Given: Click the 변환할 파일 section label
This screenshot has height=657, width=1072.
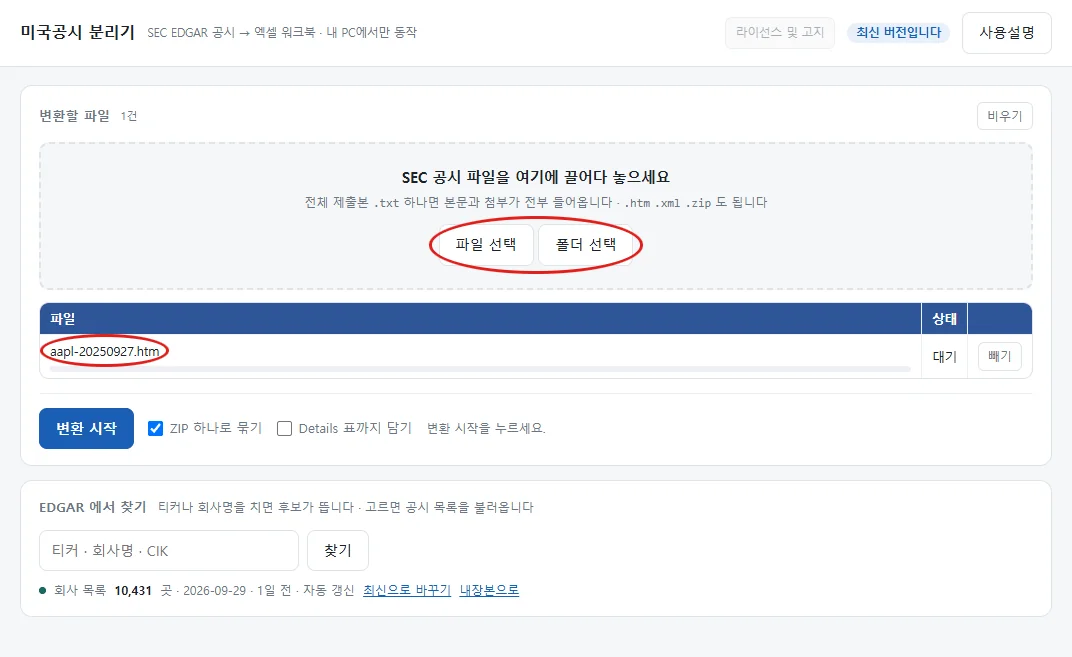Looking at the screenshot, I should tap(74, 116).
